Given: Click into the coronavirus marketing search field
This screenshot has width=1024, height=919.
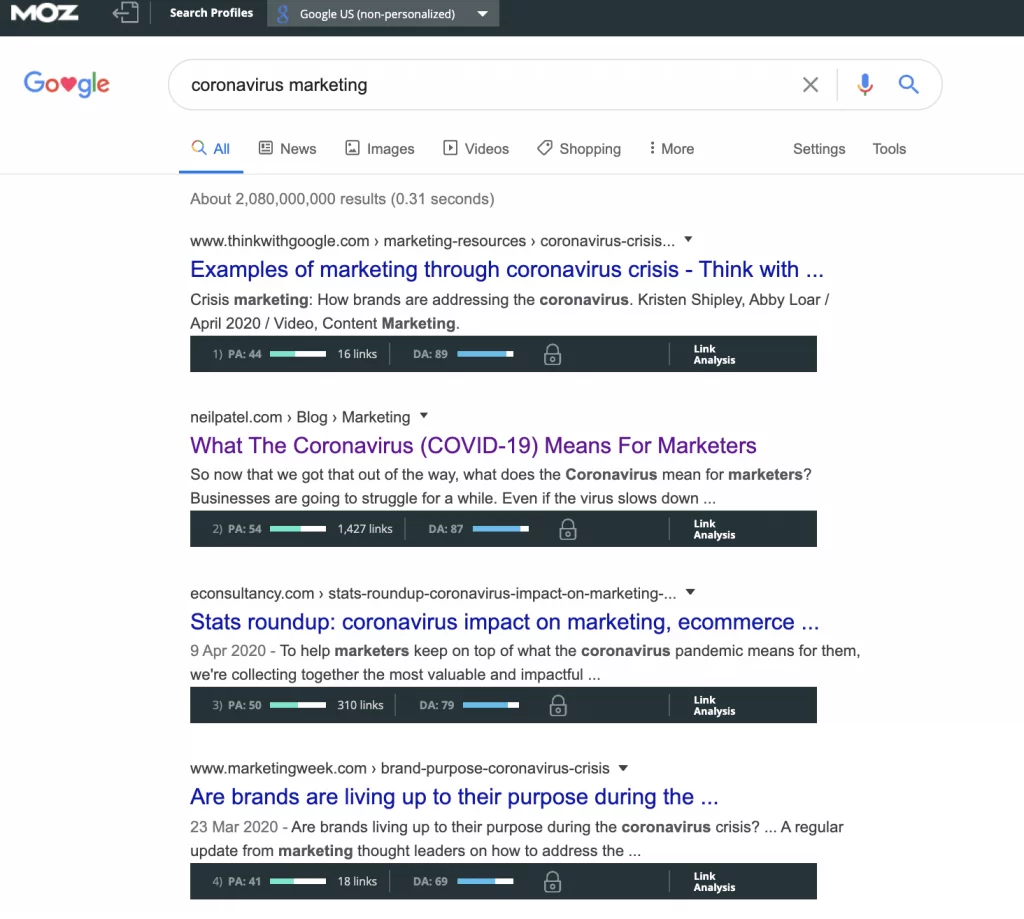Looking at the screenshot, I should (480, 85).
